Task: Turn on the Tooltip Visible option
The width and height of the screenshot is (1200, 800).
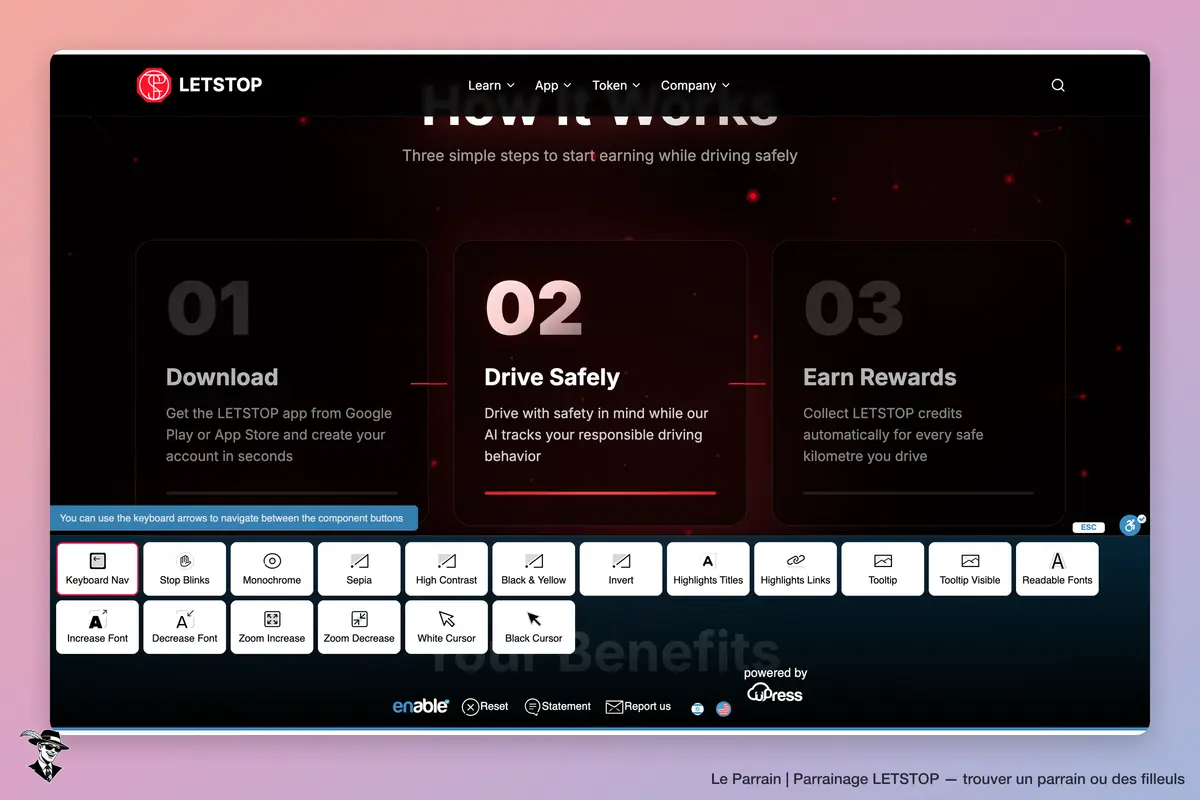Action: point(970,569)
